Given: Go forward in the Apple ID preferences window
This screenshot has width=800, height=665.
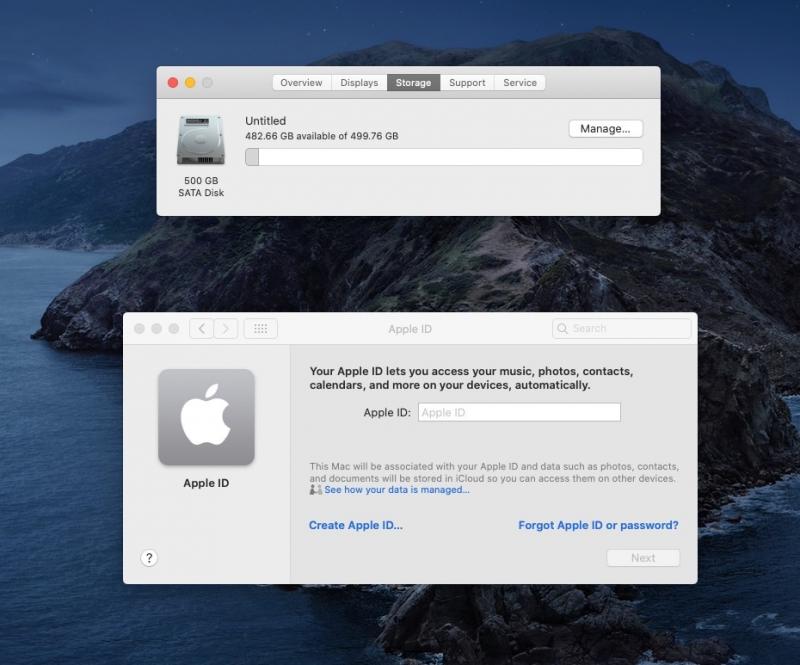Looking at the screenshot, I should (x=226, y=329).
